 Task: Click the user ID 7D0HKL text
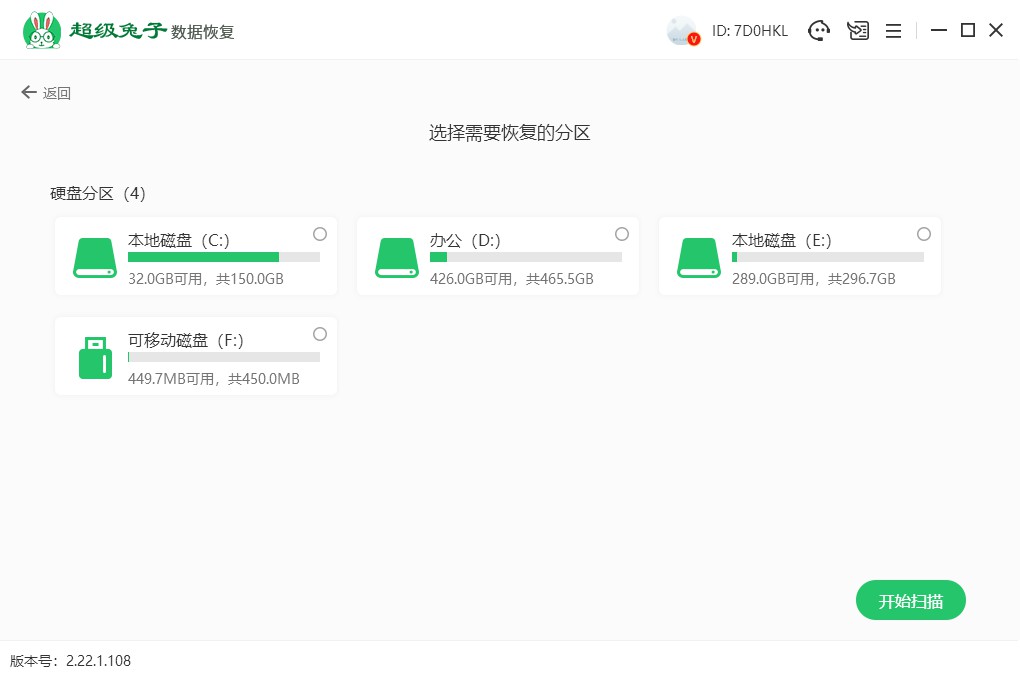(x=749, y=31)
